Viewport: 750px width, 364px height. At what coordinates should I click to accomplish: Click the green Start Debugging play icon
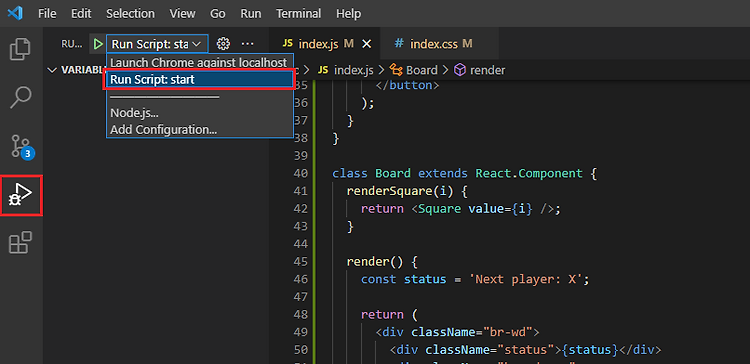[x=98, y=44]
